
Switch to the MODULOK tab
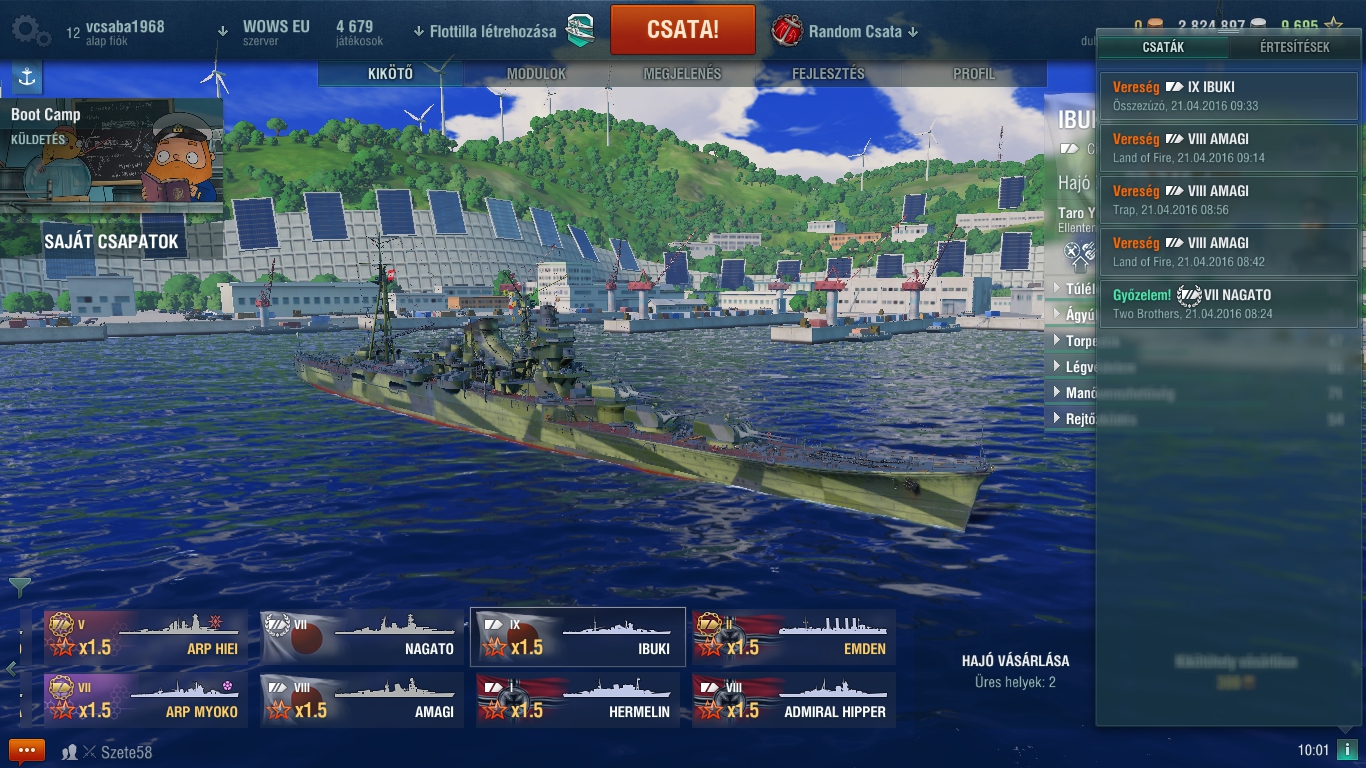pyautogui.click(x=536, y=74)
